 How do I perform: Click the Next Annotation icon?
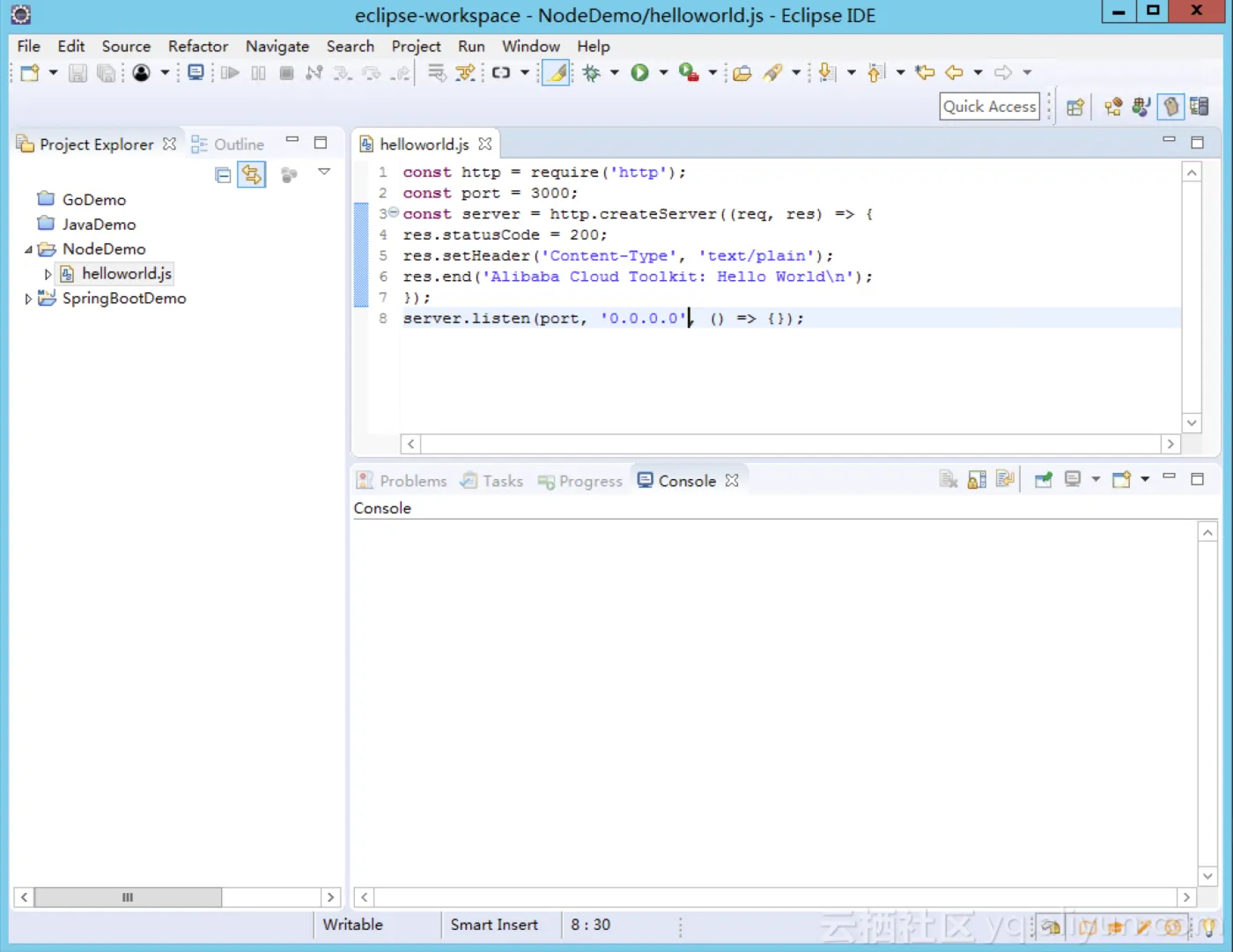tap(827, 73)
